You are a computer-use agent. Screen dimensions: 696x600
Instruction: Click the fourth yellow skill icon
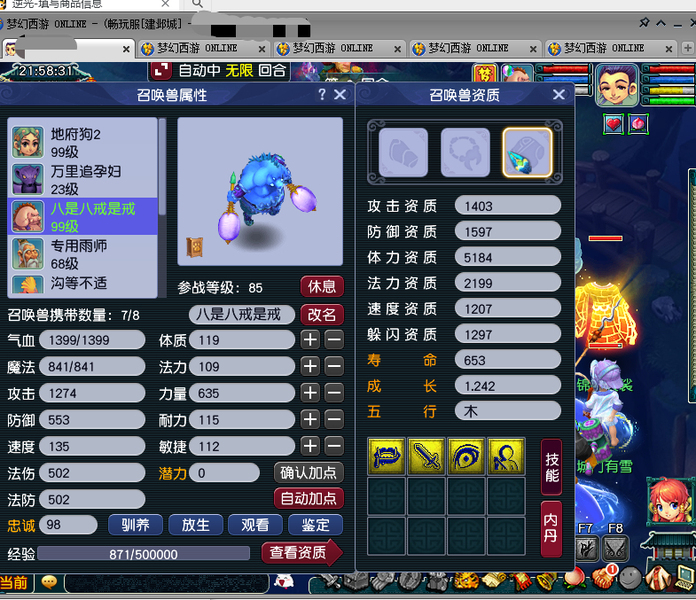[x=506, y=456]
